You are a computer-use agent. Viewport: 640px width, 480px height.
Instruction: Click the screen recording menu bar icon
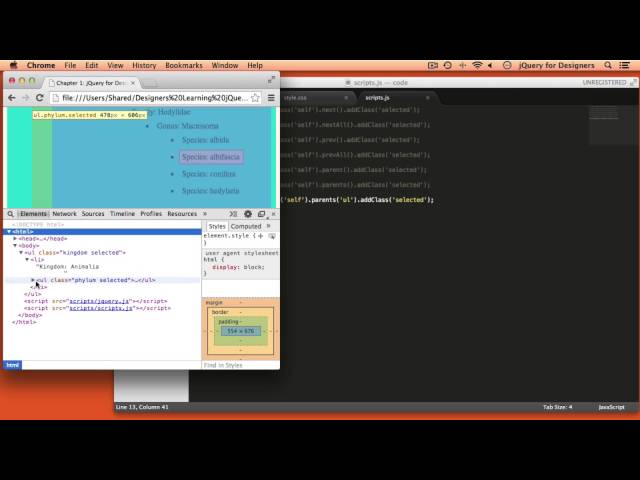pos(433,65)
